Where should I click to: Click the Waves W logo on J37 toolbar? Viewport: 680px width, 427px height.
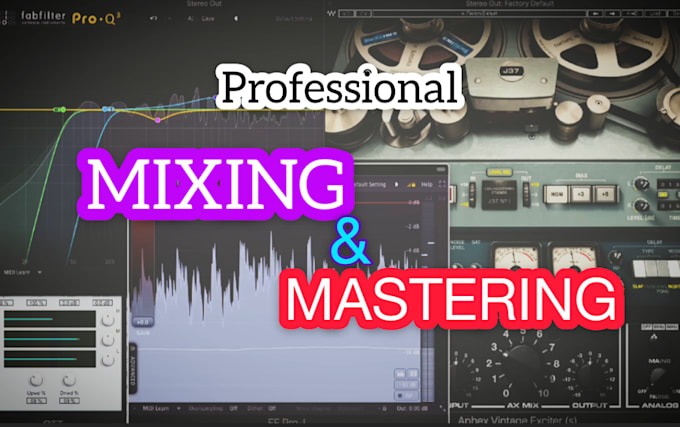pyautogui.click(x=331, y=13)
